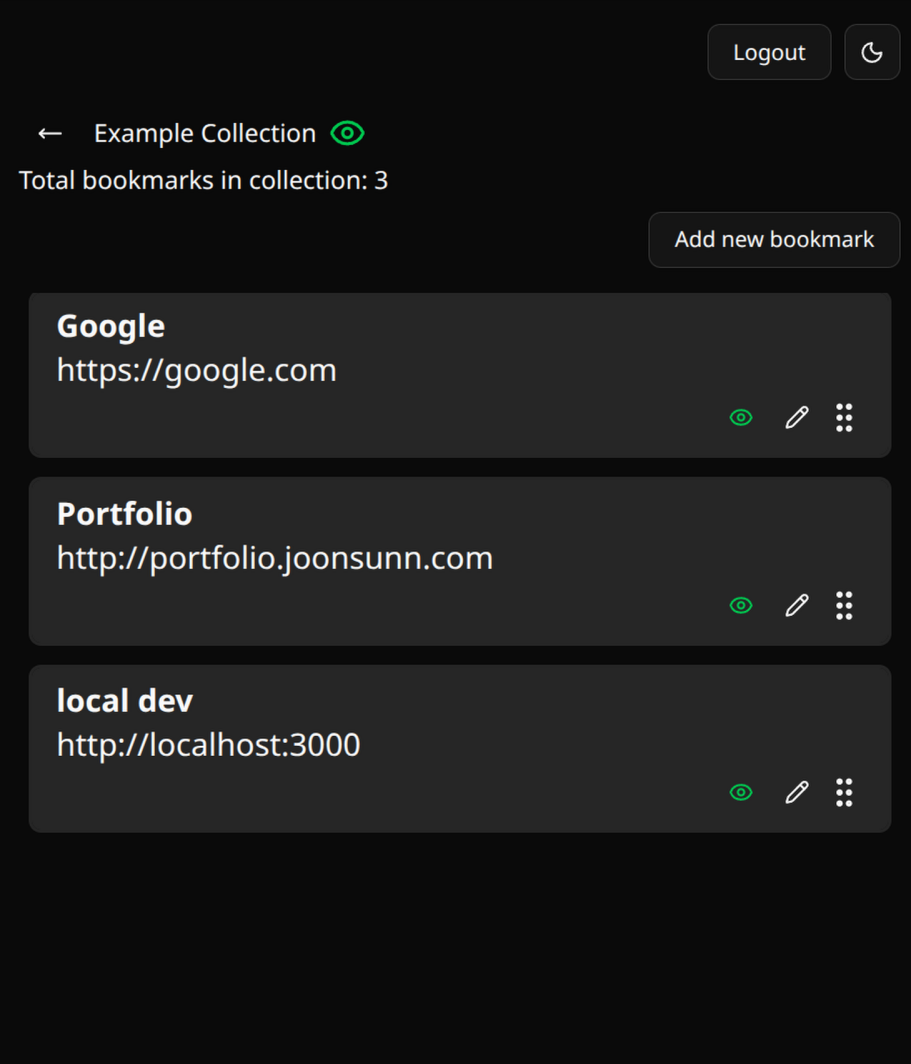Click the back arrow to return to collections

pos(48,133)
